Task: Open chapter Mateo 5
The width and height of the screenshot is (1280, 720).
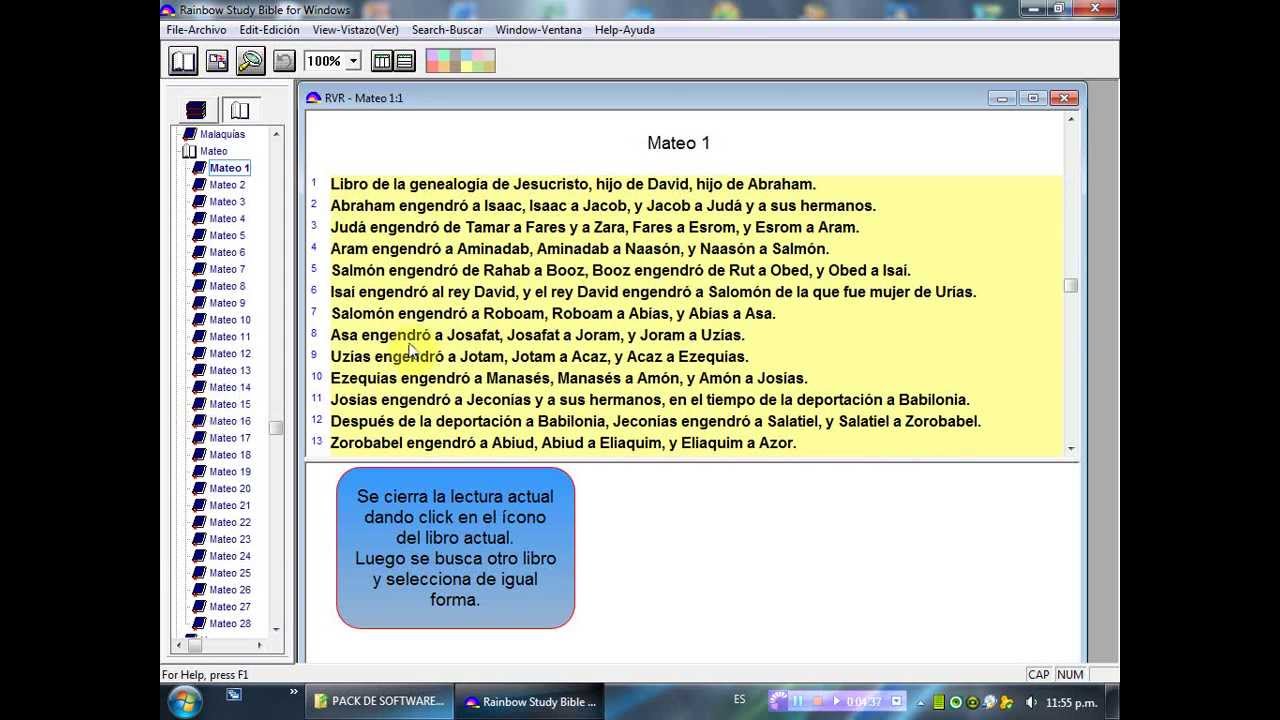Action: (227, 236)
